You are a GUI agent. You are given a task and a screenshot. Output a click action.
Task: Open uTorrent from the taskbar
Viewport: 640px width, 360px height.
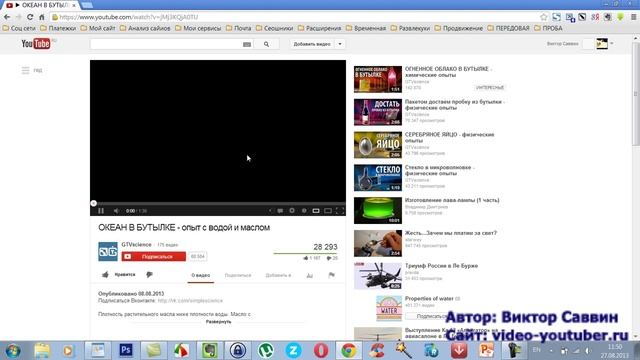point(266,350)
